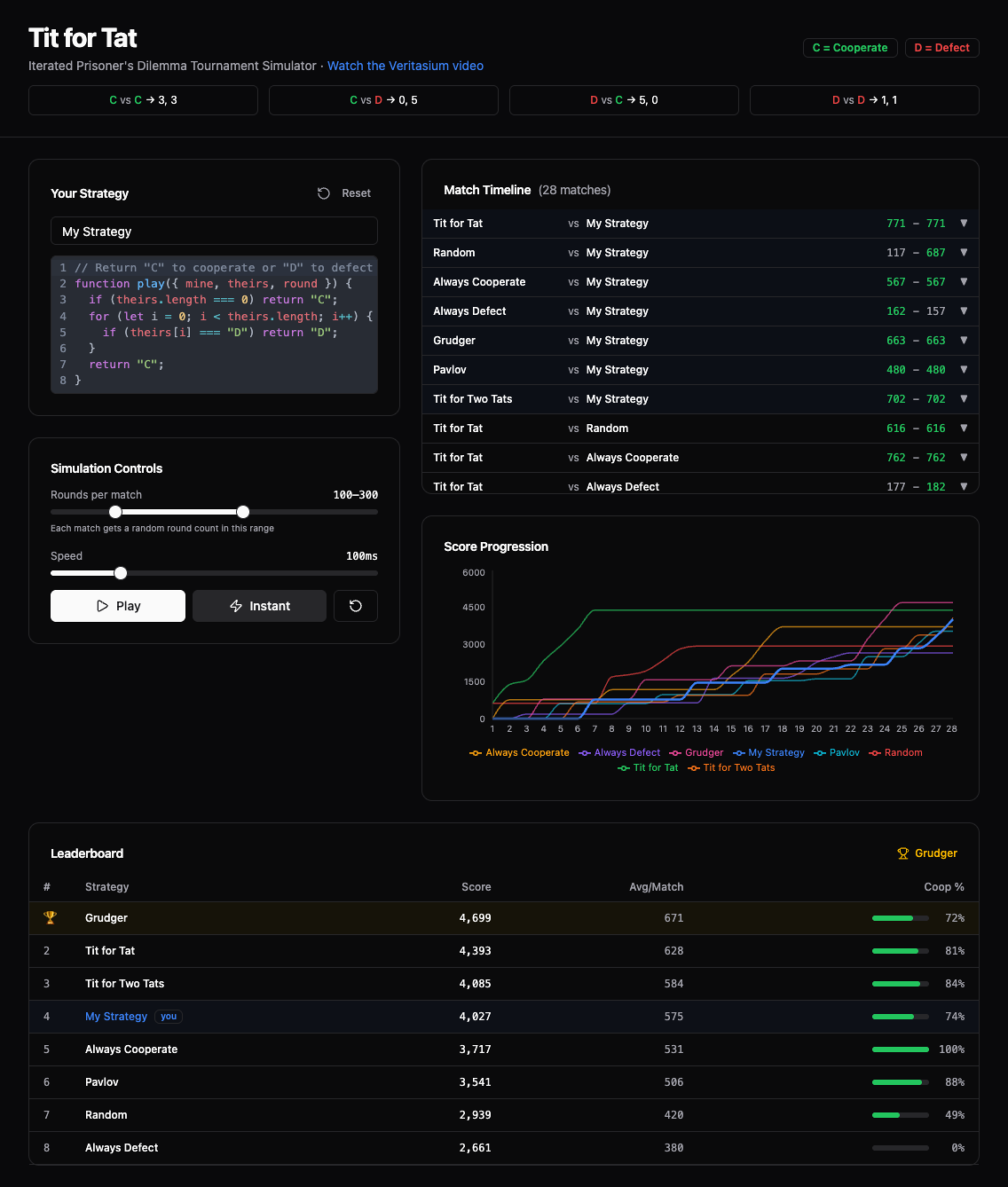
Task: Toggle Tit for Two Tats legend entry
Action: click(731, 768)
